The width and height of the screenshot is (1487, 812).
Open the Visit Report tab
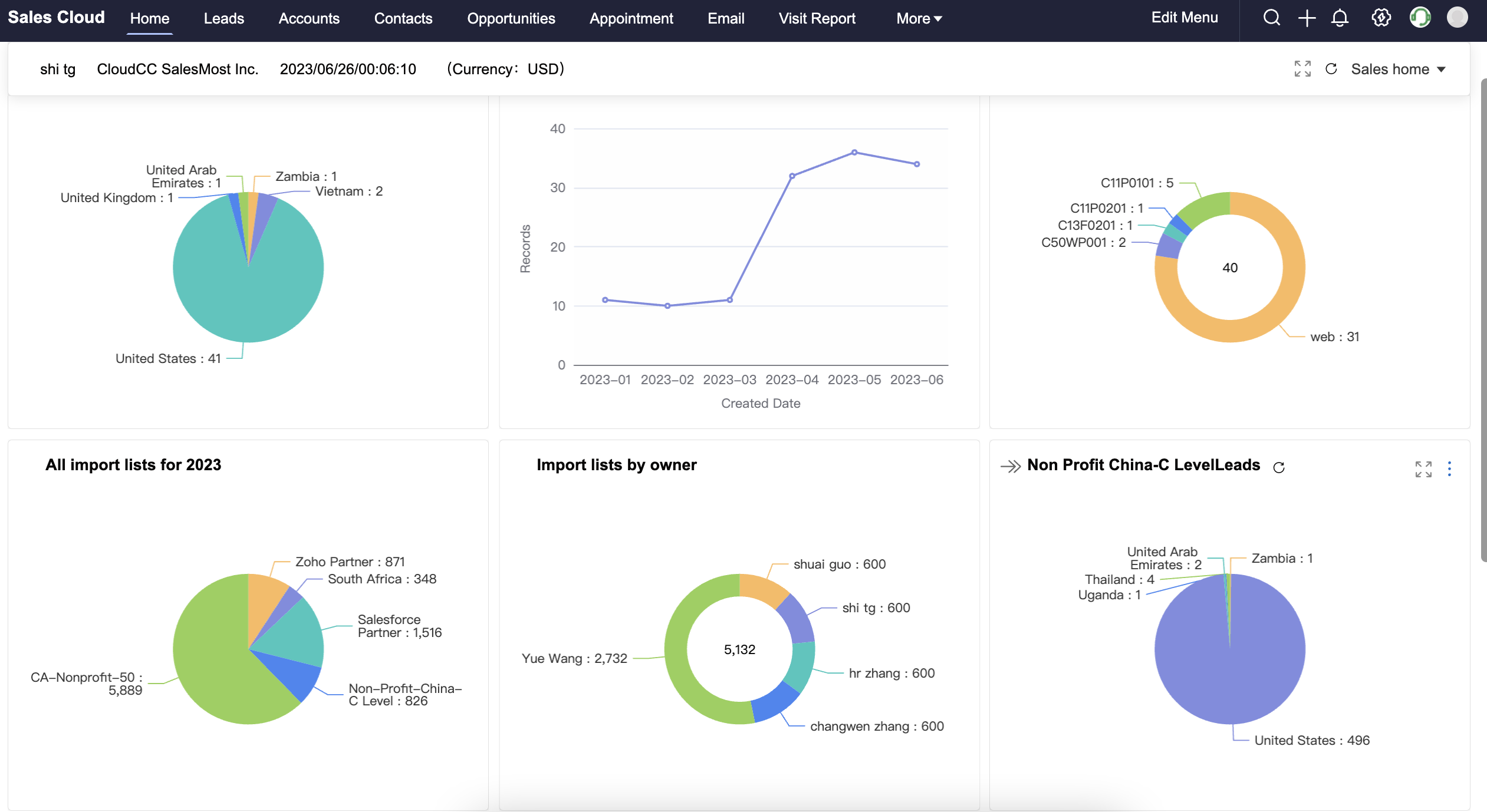[x=817, y=18]
